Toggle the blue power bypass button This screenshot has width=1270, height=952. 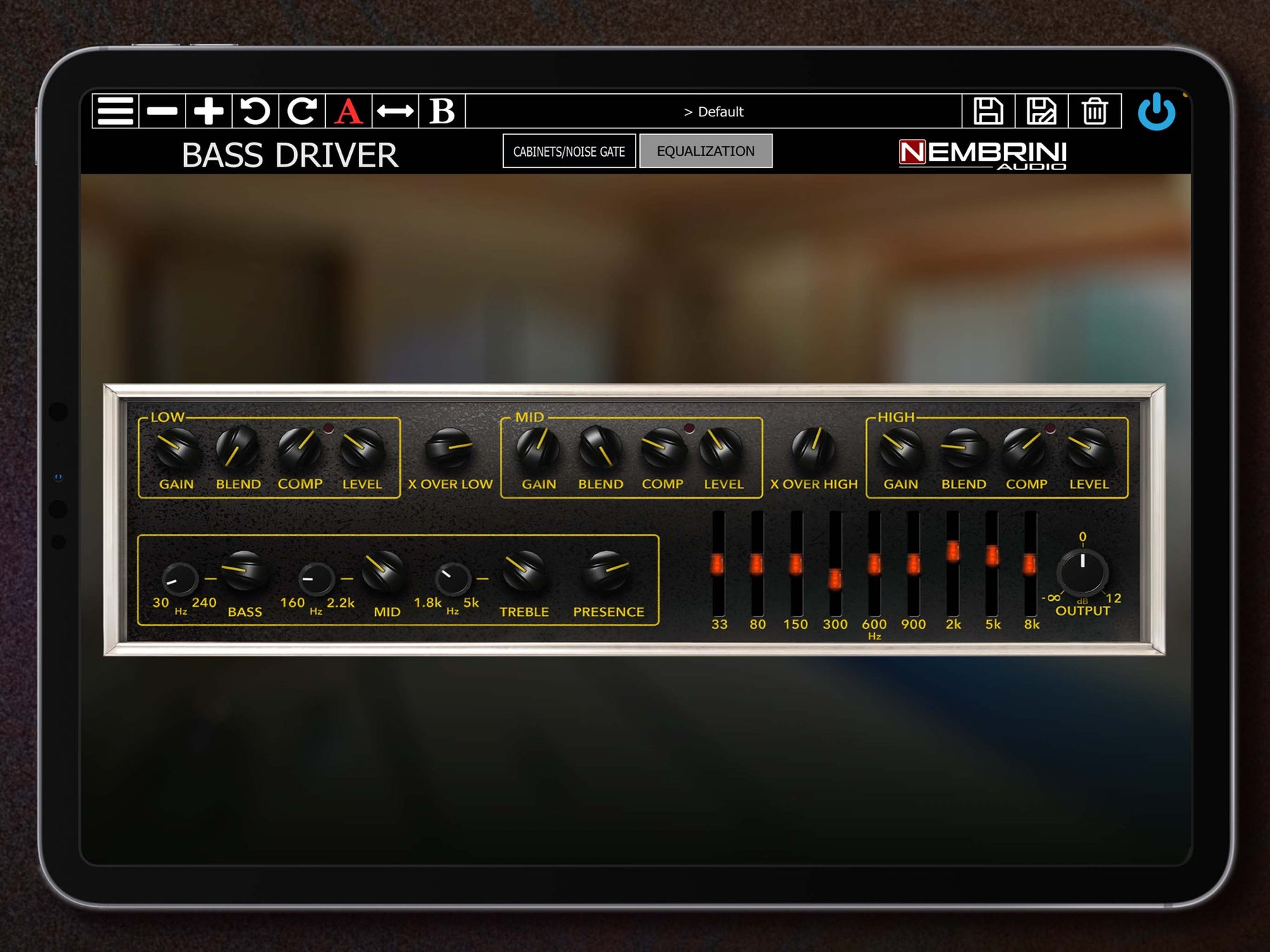coord(1156,112)
